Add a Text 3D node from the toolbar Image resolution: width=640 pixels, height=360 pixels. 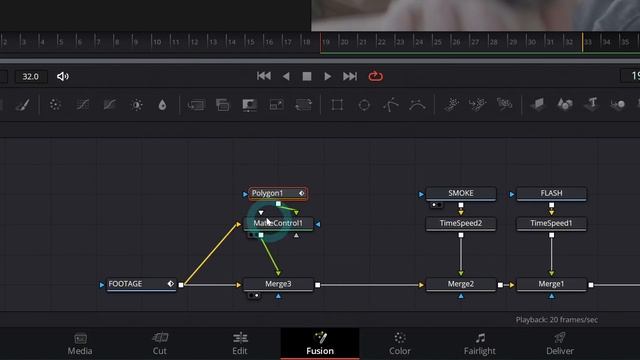coord(592,104)
